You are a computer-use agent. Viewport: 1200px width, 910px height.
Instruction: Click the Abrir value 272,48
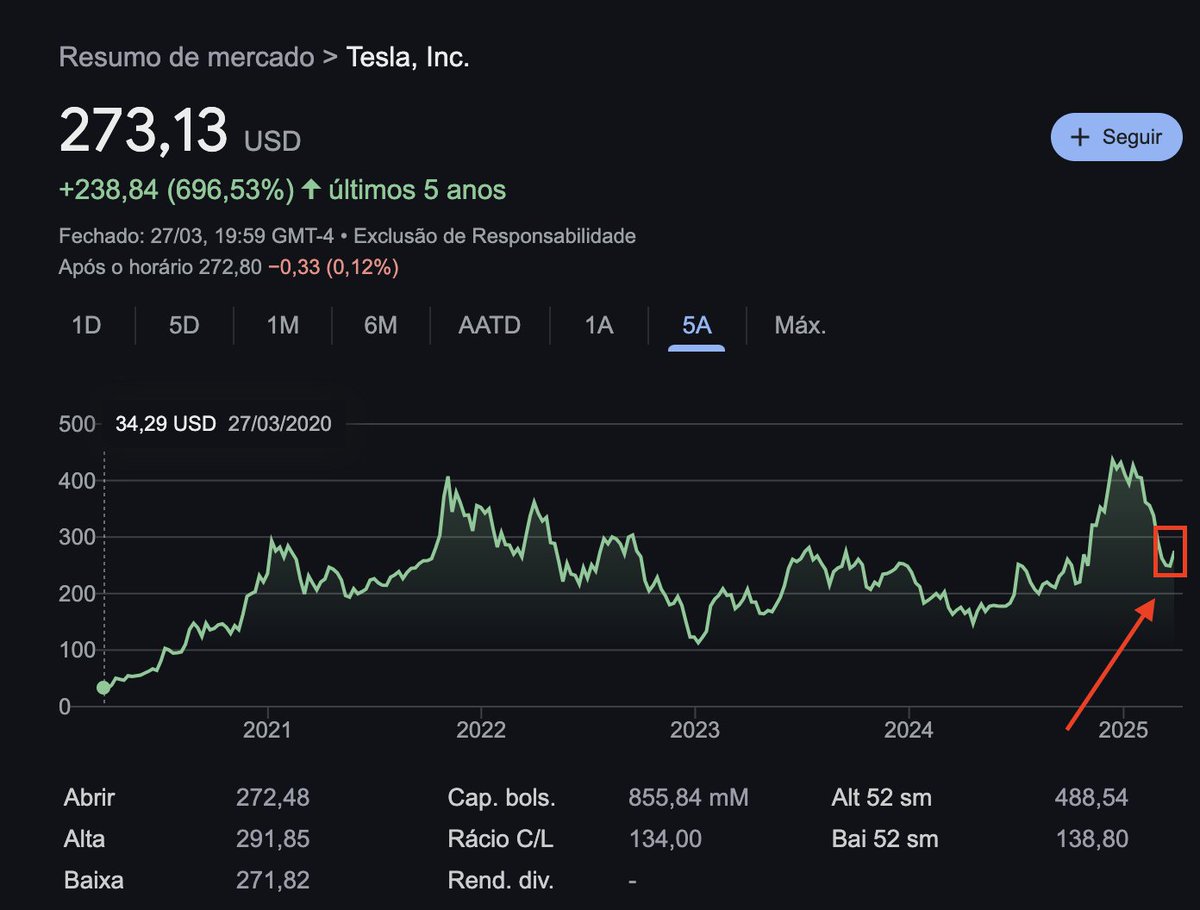point(273,798)
